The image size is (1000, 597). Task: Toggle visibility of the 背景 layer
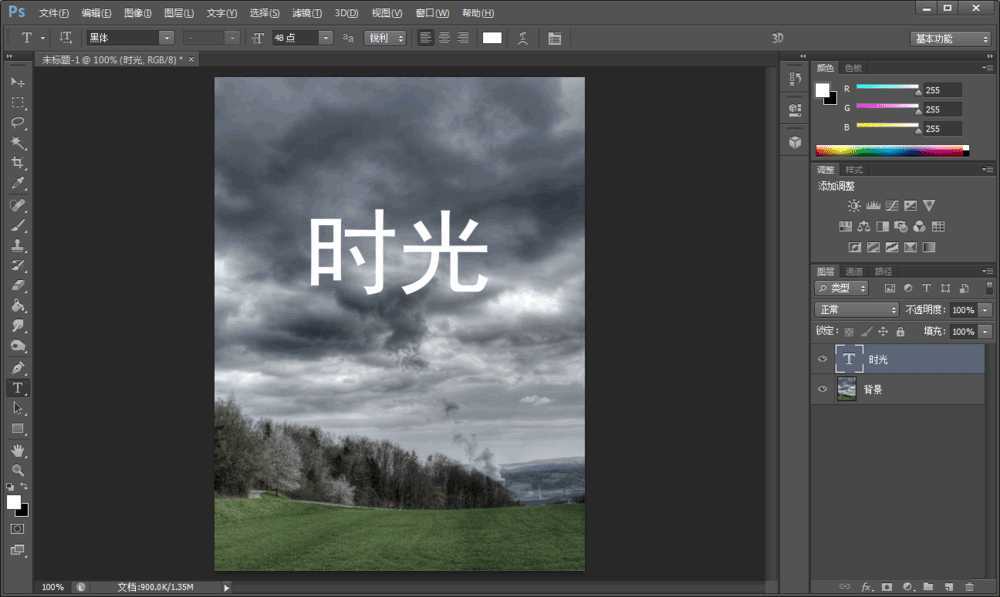[x=822, y=388]
